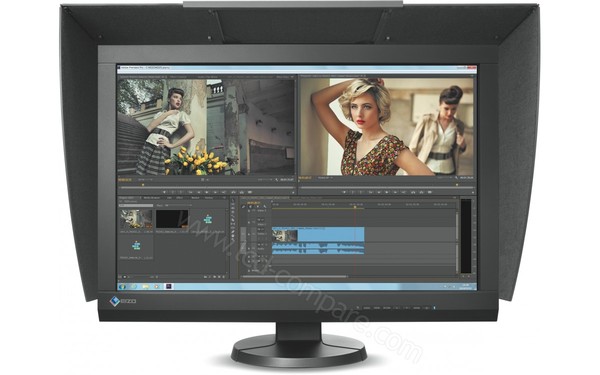The height and width of the screenshot is (375, 600).
Task: Select the Track Select tool
Action: (233, 204)
